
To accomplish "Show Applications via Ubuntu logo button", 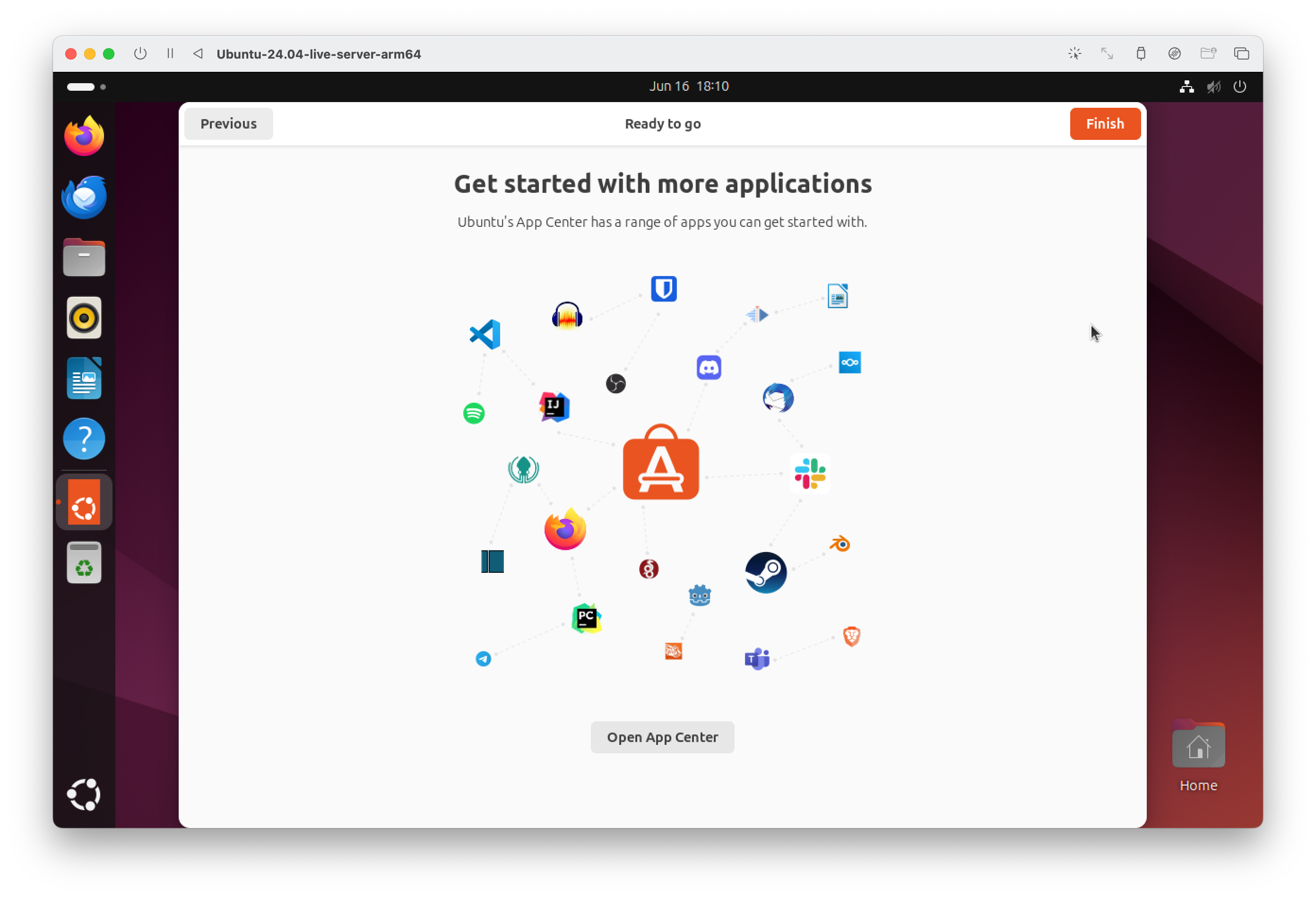I will 84,794.
